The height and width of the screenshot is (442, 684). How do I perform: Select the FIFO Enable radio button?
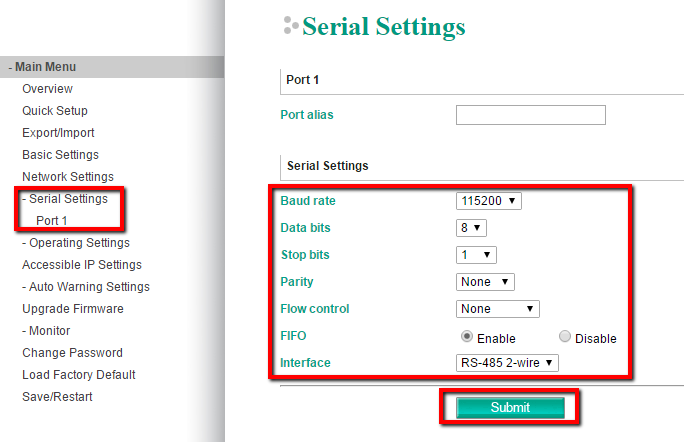[466, 337]
